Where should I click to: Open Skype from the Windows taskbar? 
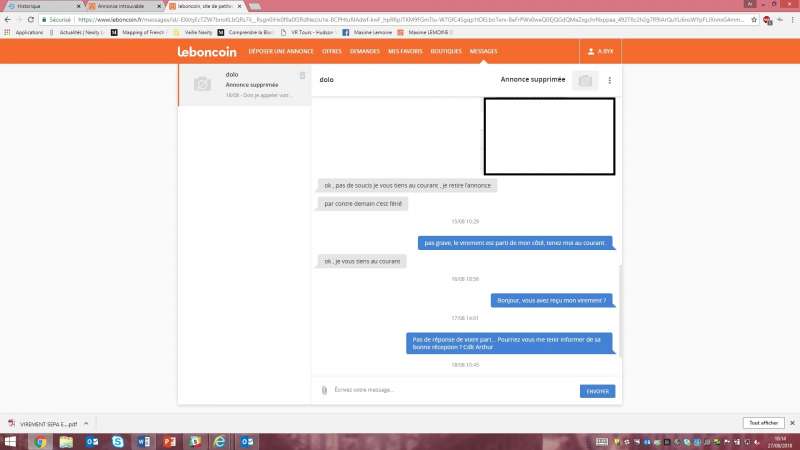[x=118, y=441]
